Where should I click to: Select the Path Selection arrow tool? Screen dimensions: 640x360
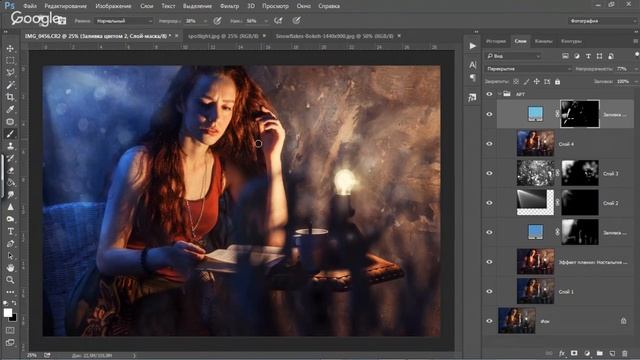click(10, 256)
